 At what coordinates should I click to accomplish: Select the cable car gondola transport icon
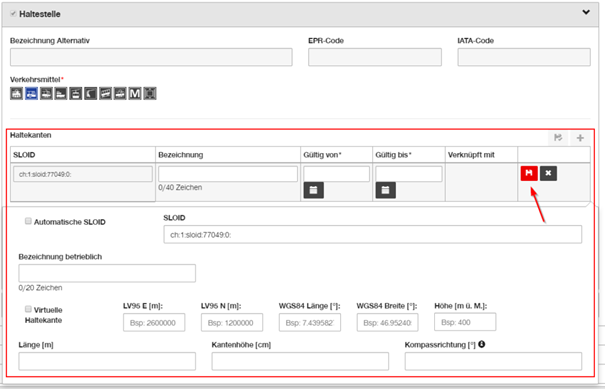(x=76, y=93)
